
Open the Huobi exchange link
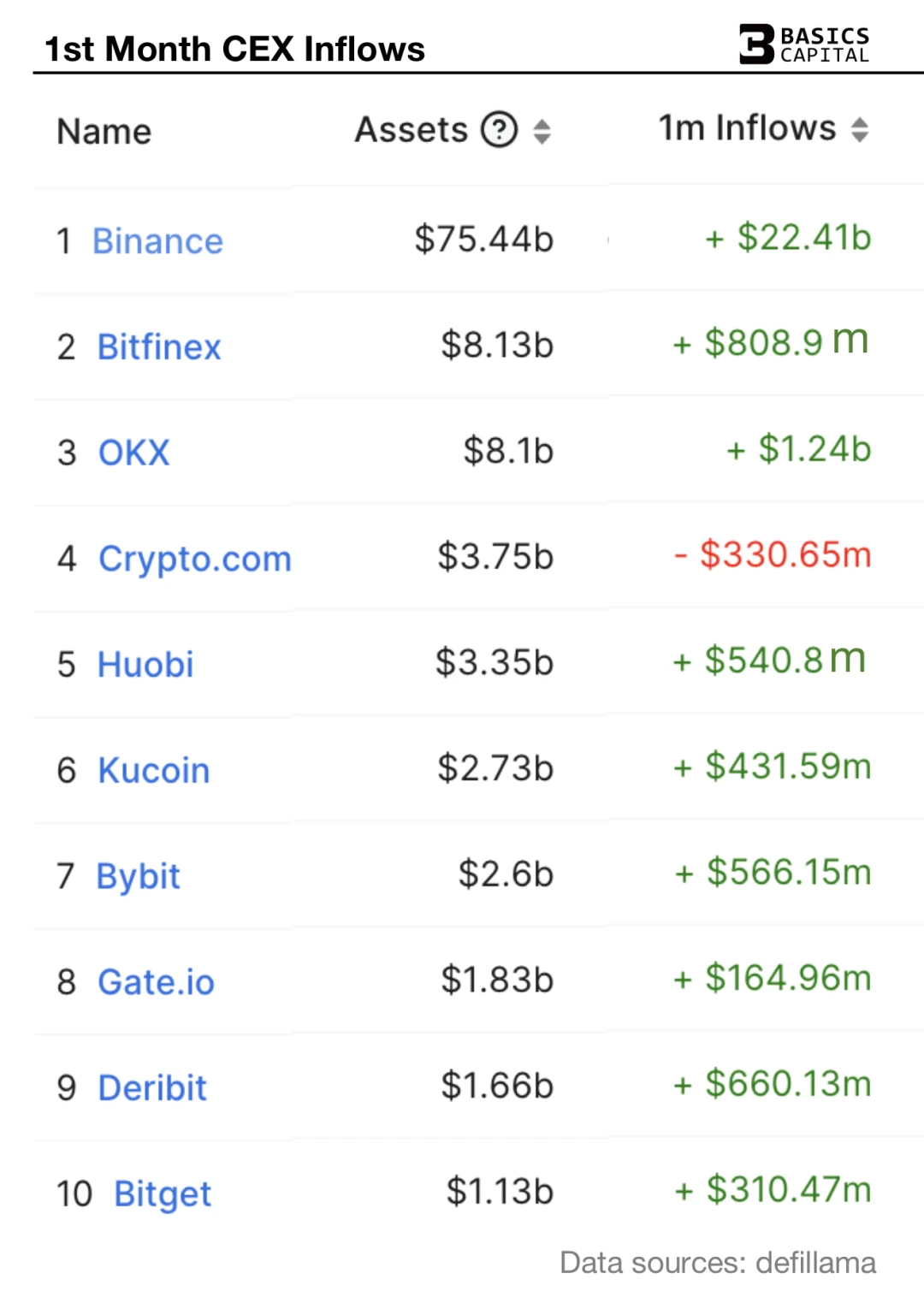coord(145,665)
